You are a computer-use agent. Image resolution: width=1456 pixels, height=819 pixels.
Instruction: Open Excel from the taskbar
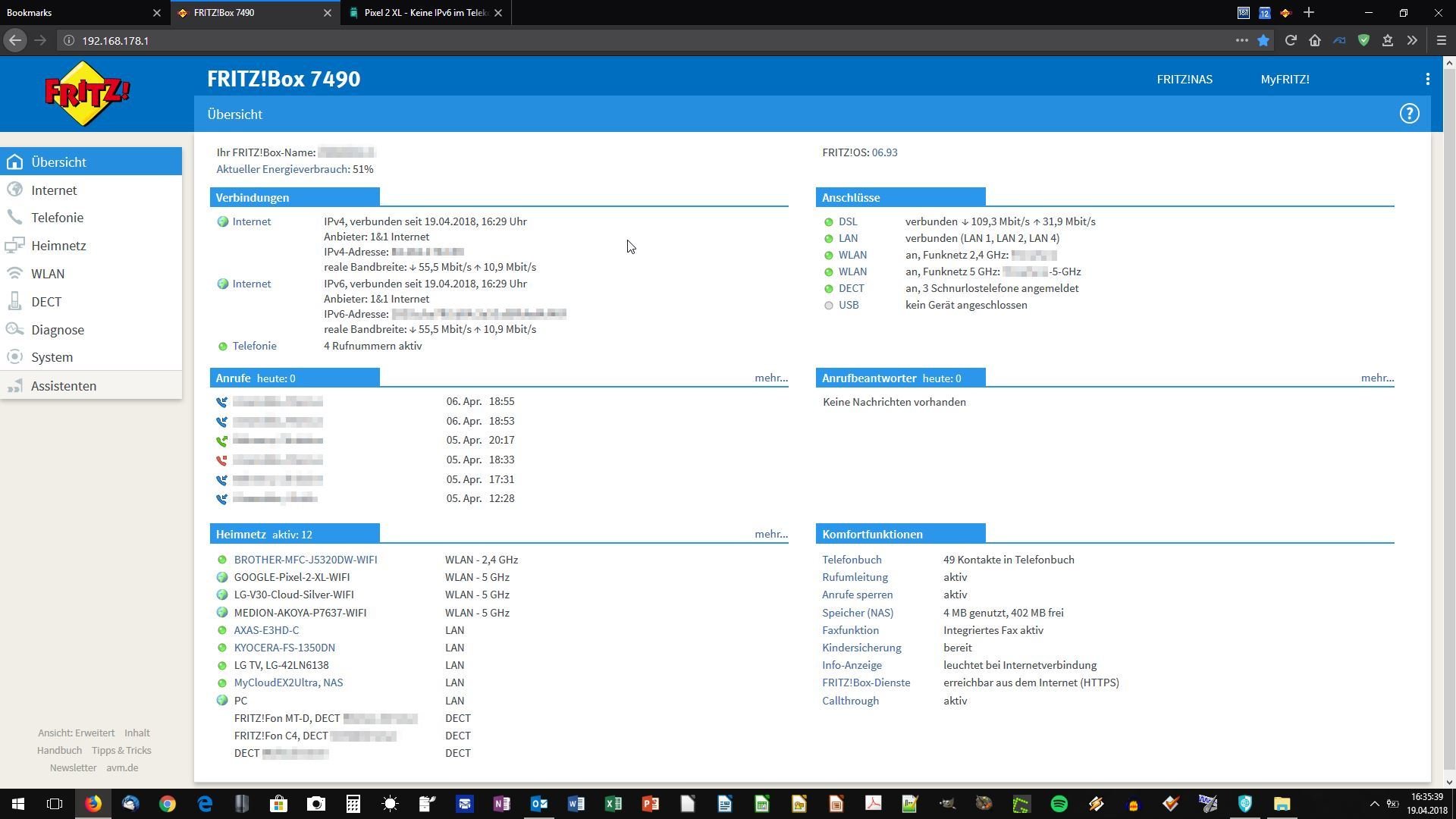[613, 804]
